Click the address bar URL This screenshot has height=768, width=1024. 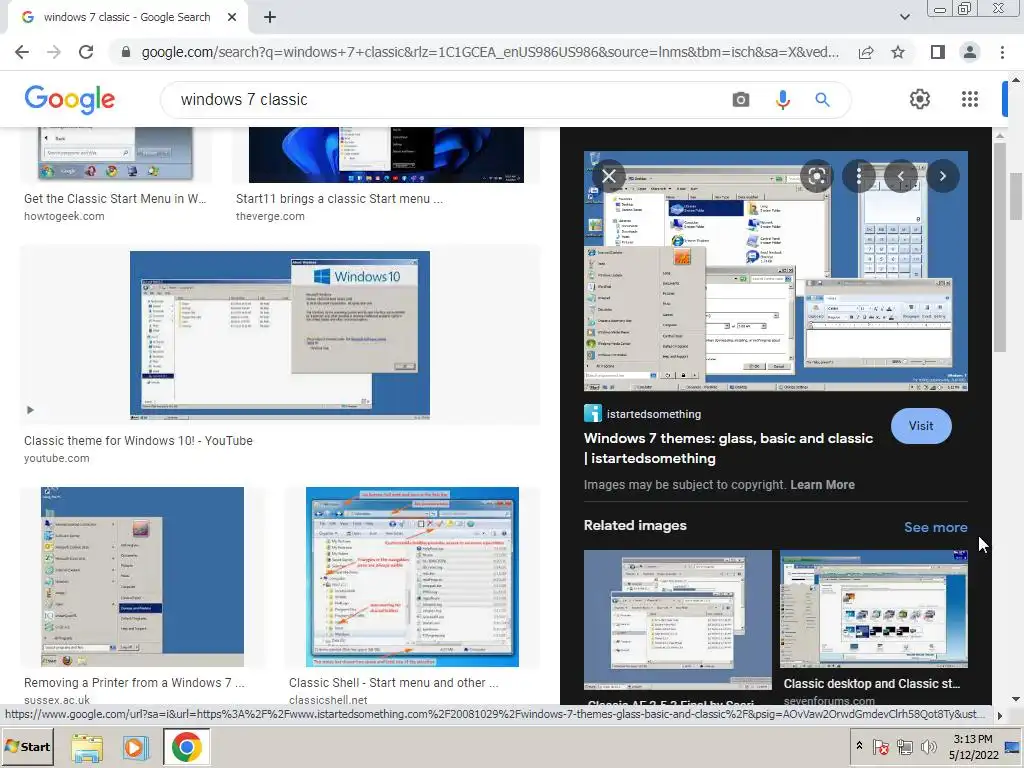pyautogui.click(x=490, y=52)
